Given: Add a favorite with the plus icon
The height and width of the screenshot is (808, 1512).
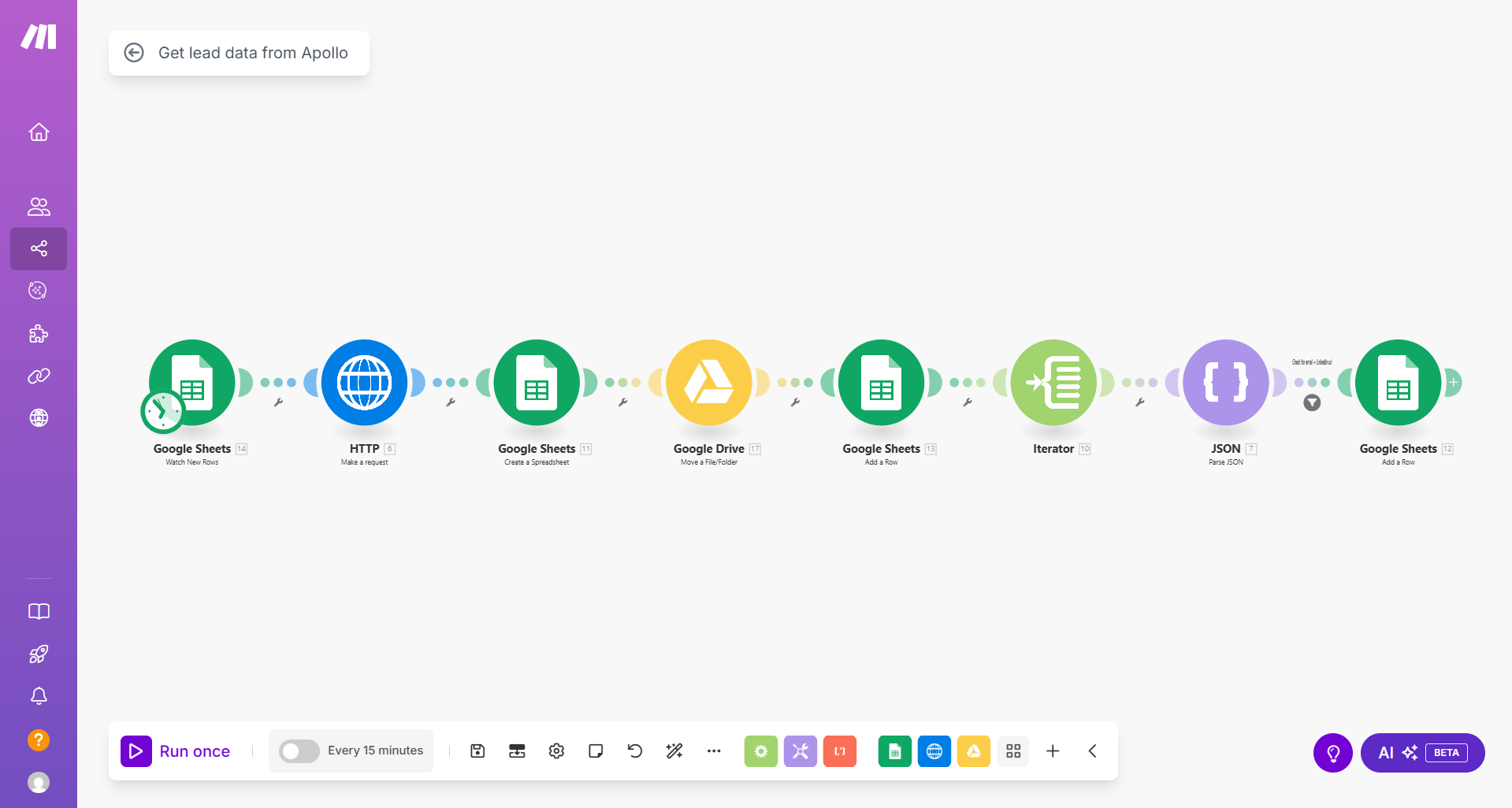Looking at the screenshot, I should tap(1053, 751).
